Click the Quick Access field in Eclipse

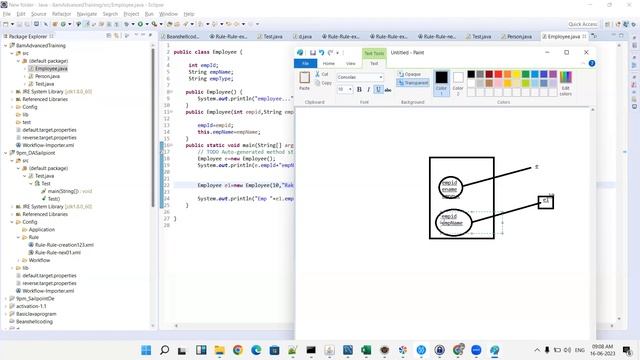tap(582, 24)
